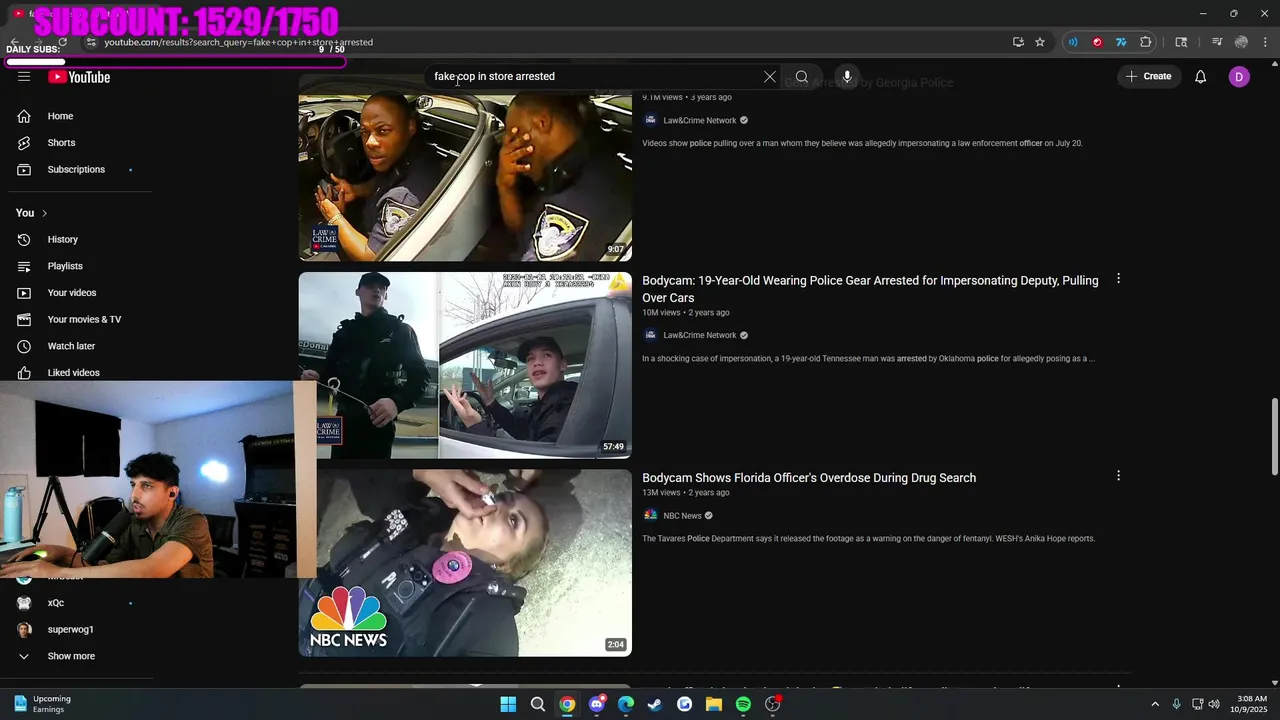Click the Create button
This screenshot has height=720, width=1280.
(1148, 76)
